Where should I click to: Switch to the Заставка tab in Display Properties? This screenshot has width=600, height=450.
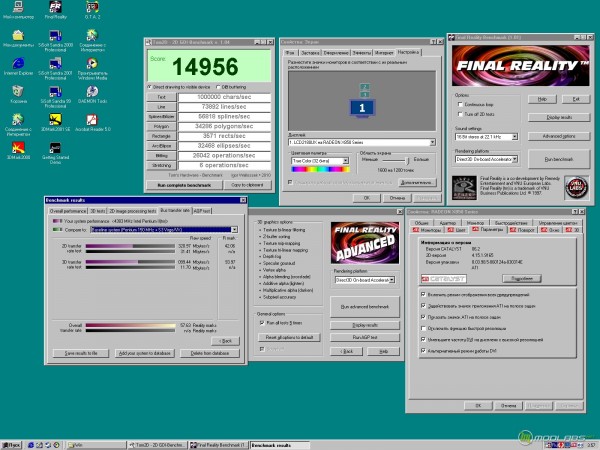(310, 52)
